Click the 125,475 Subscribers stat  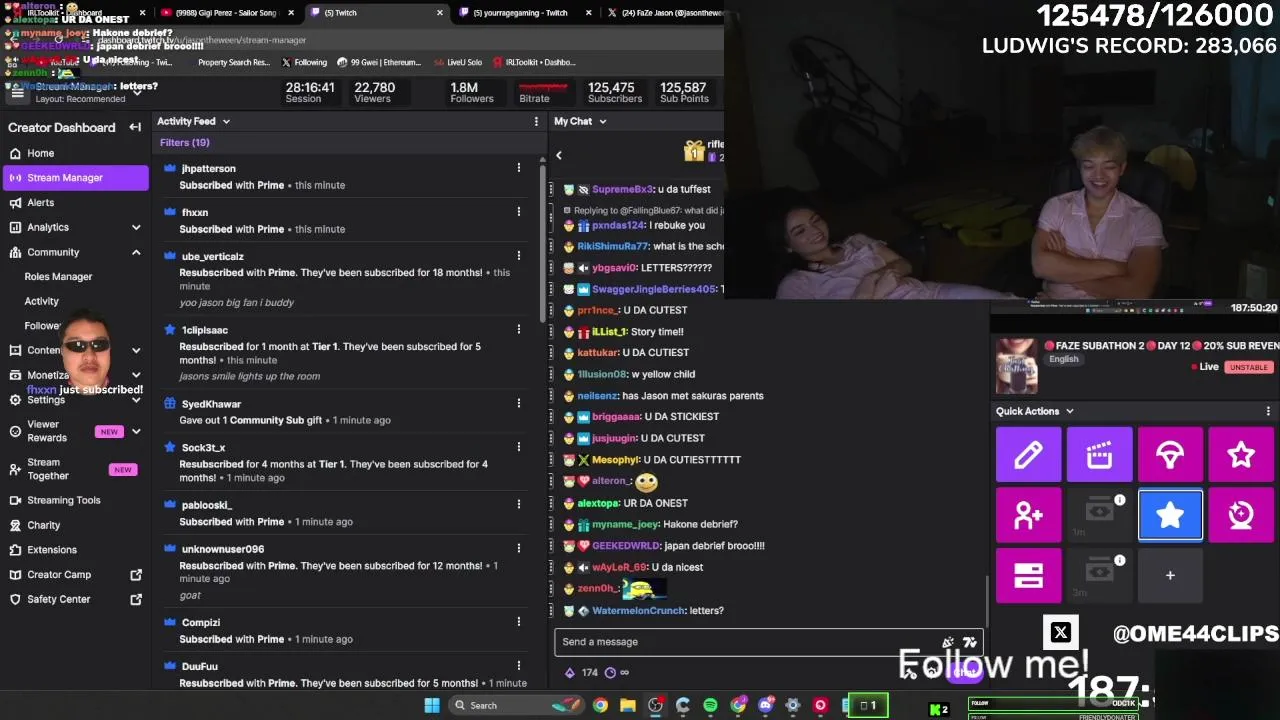[x=614, y=92]
